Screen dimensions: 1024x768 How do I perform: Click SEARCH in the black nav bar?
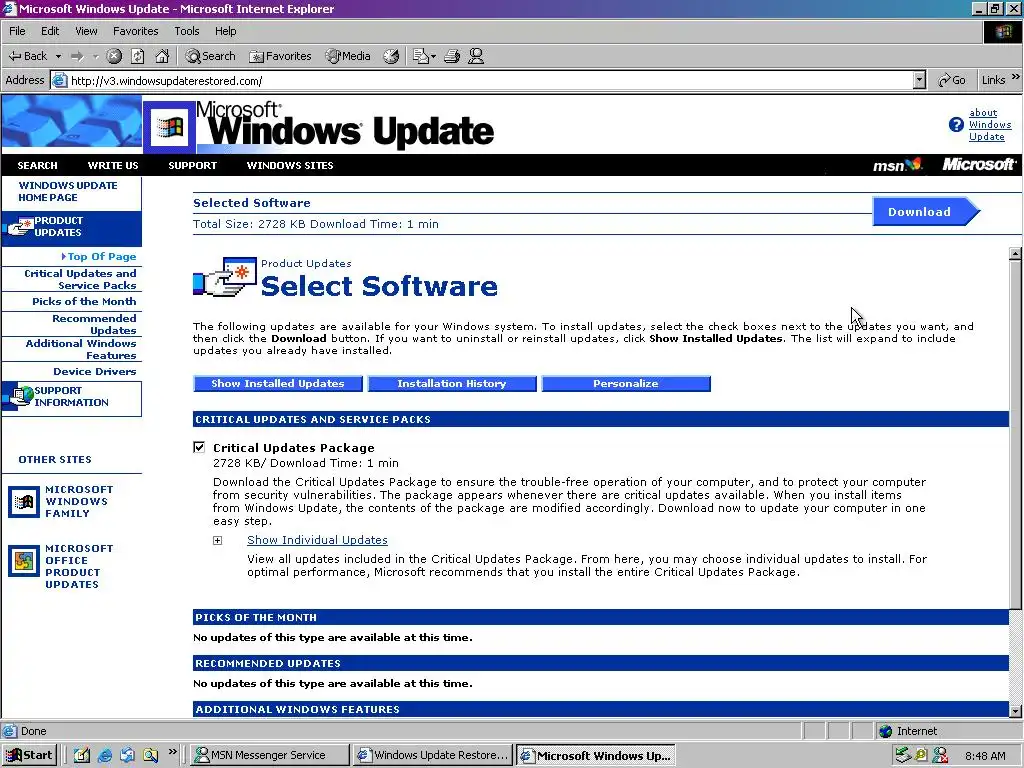(x=37, y=165)
